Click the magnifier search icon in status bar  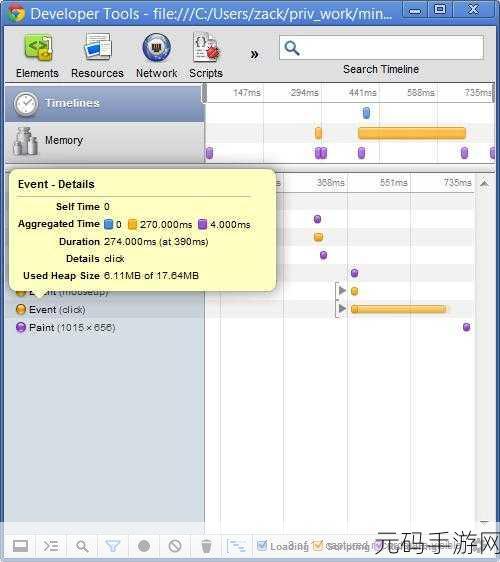[82, 546]
